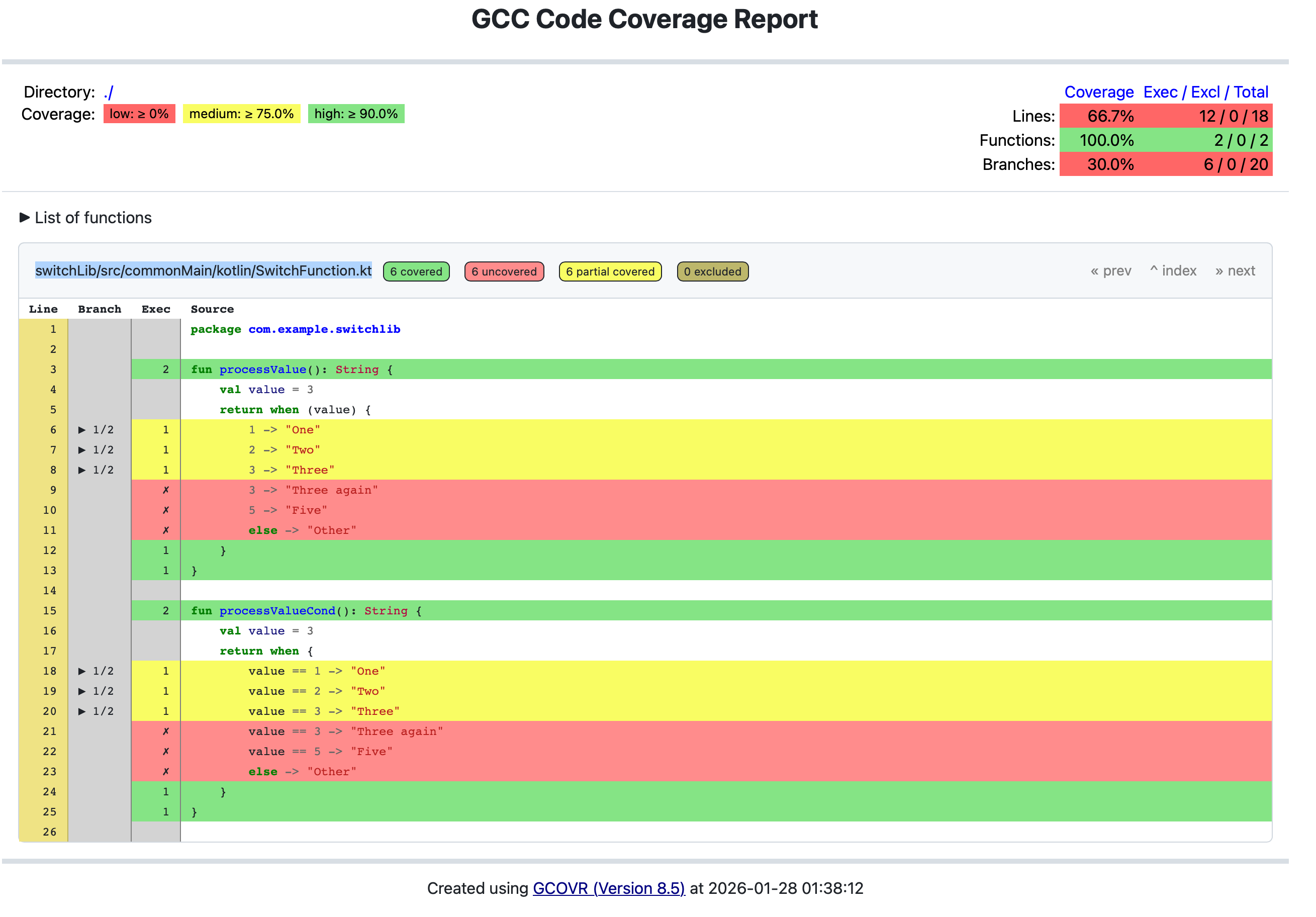Click line number 15 in gutter
This screenshot has height=917, width=1316.
50,611
